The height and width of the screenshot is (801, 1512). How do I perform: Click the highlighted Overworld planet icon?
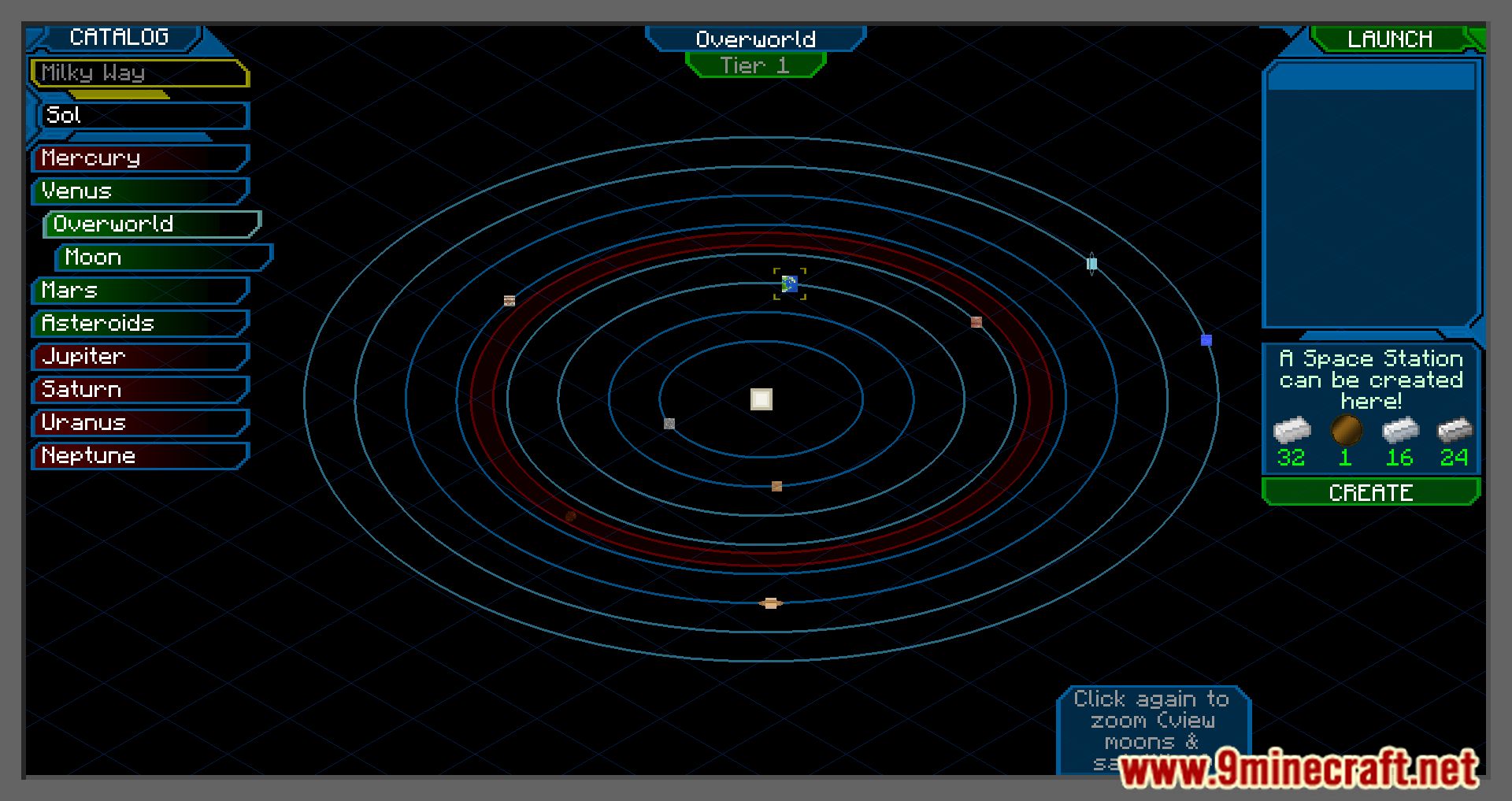(x=790, y=284)
